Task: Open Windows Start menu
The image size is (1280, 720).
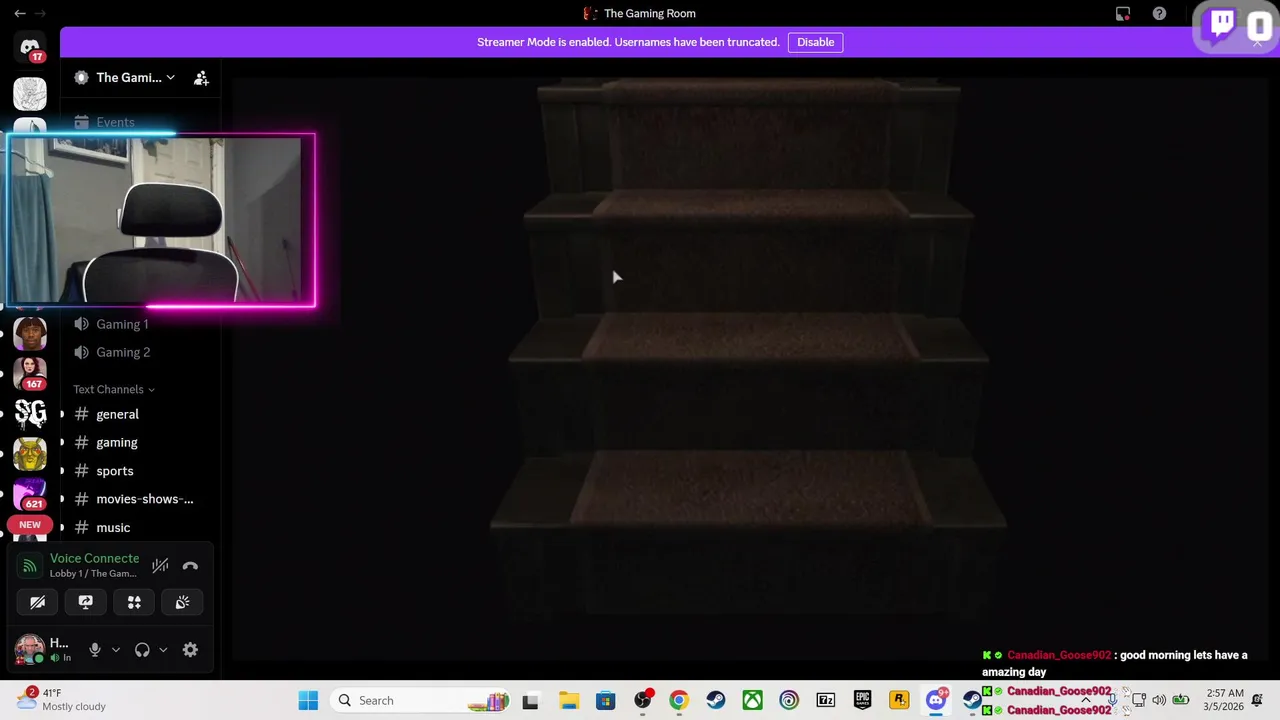Action: click(308, 700)
